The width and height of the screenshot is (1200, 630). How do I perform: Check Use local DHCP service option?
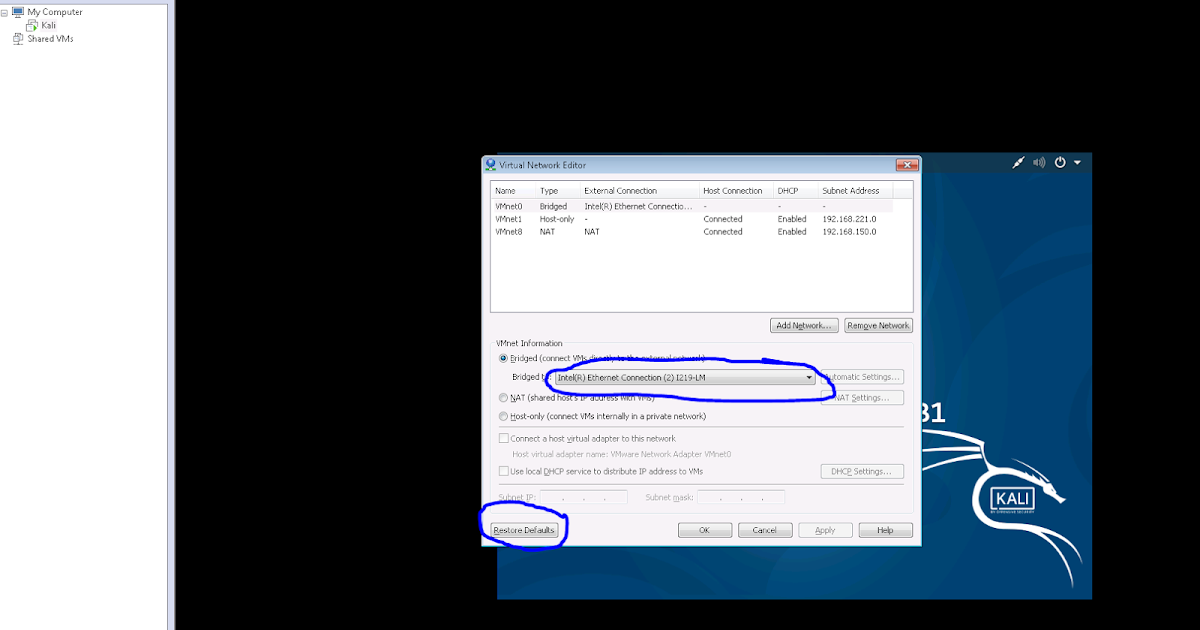coord(505,470)
